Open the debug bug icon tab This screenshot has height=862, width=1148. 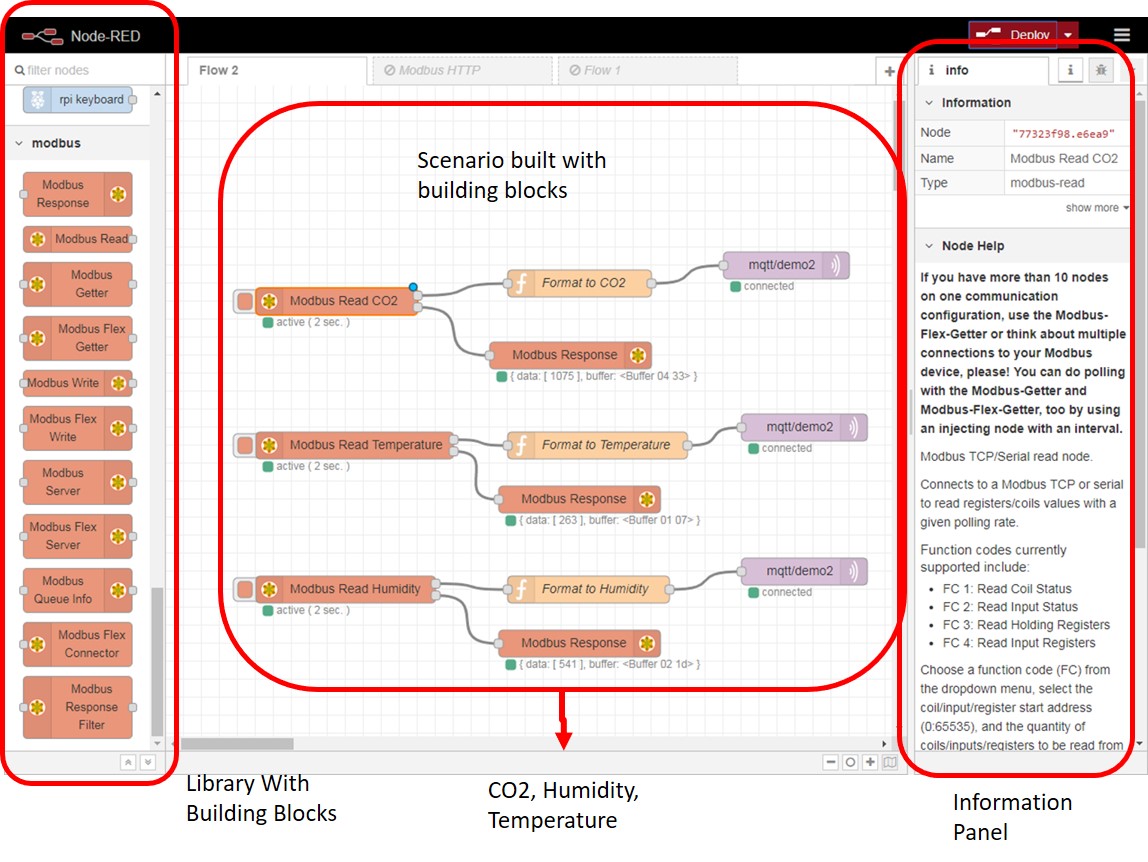coord(1100,70)
